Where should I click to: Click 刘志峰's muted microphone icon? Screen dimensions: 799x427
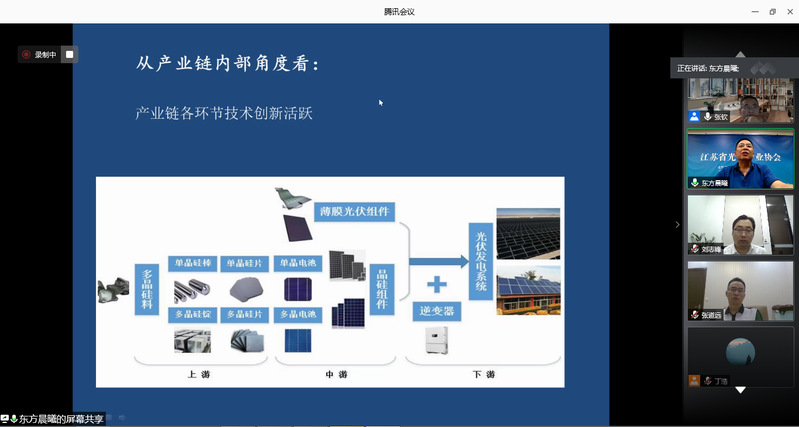pyautogui.click(x=695, y=249)
